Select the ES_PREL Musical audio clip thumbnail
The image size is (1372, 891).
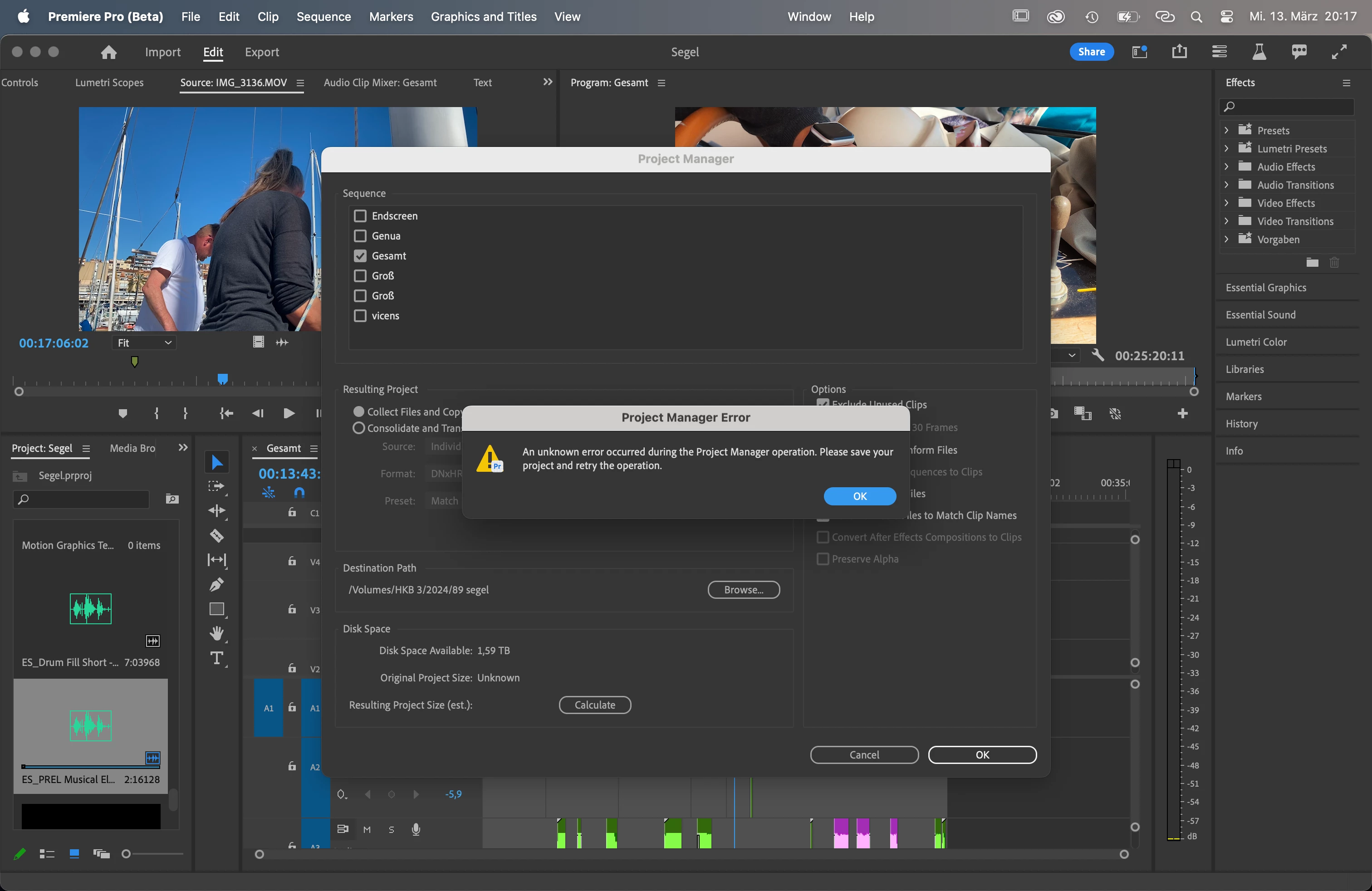tap(90, 725)
